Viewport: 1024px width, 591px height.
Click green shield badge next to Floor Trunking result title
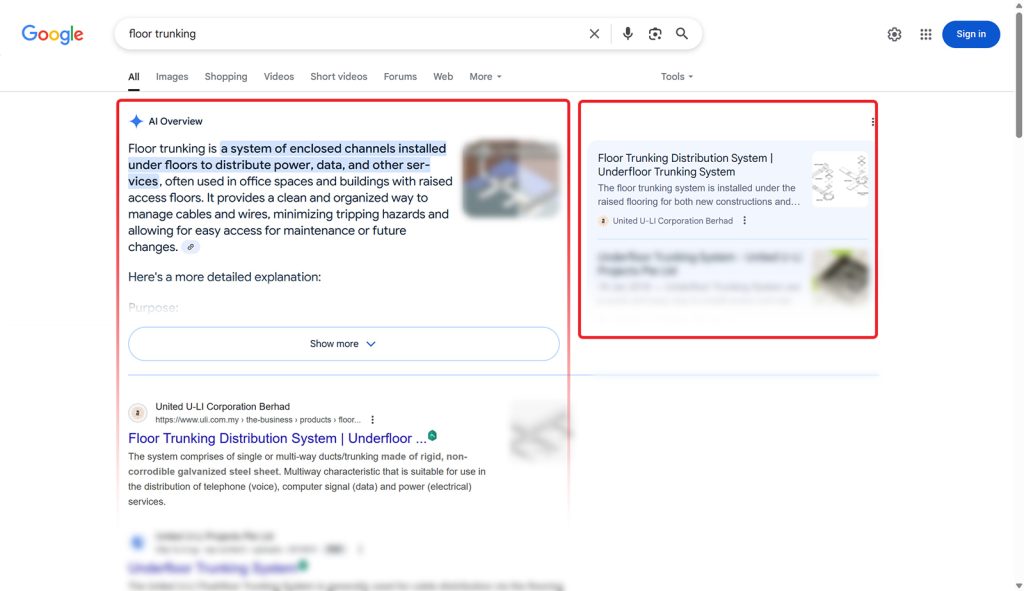pos(432,436)
